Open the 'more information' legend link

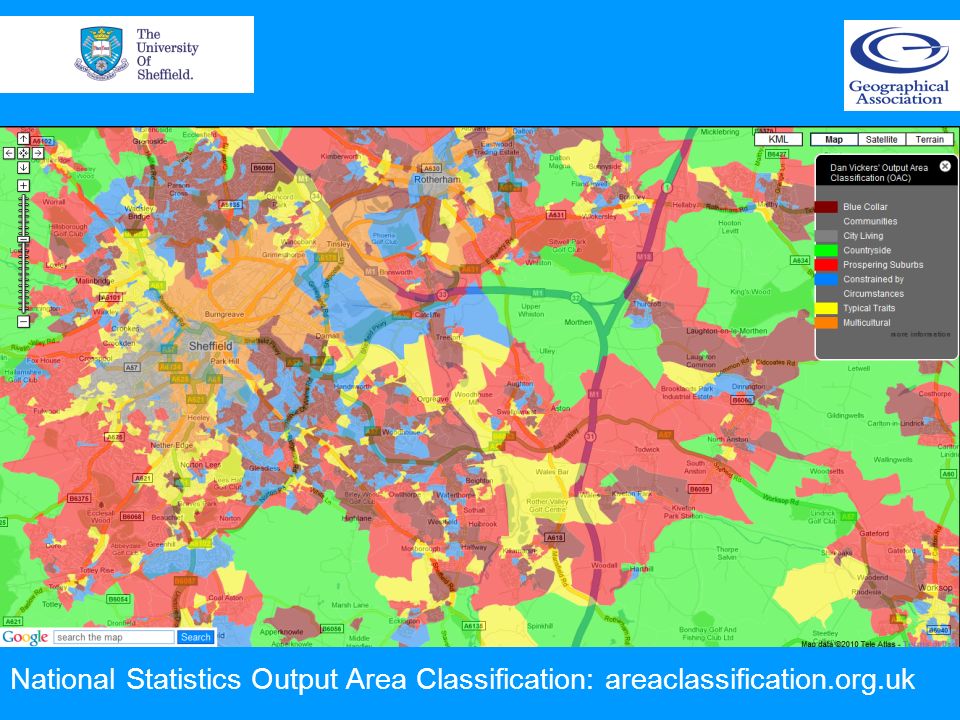pos(920,334)
